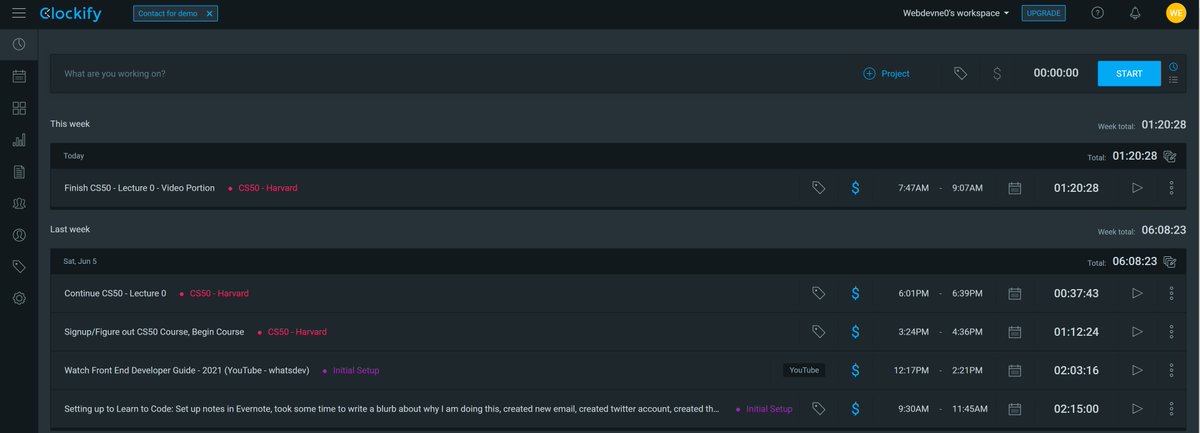Open options menu for Finish CS50 Lecture 0 entry
This screenshot has height=433, width=1200.
click(x=1171, y=188)
